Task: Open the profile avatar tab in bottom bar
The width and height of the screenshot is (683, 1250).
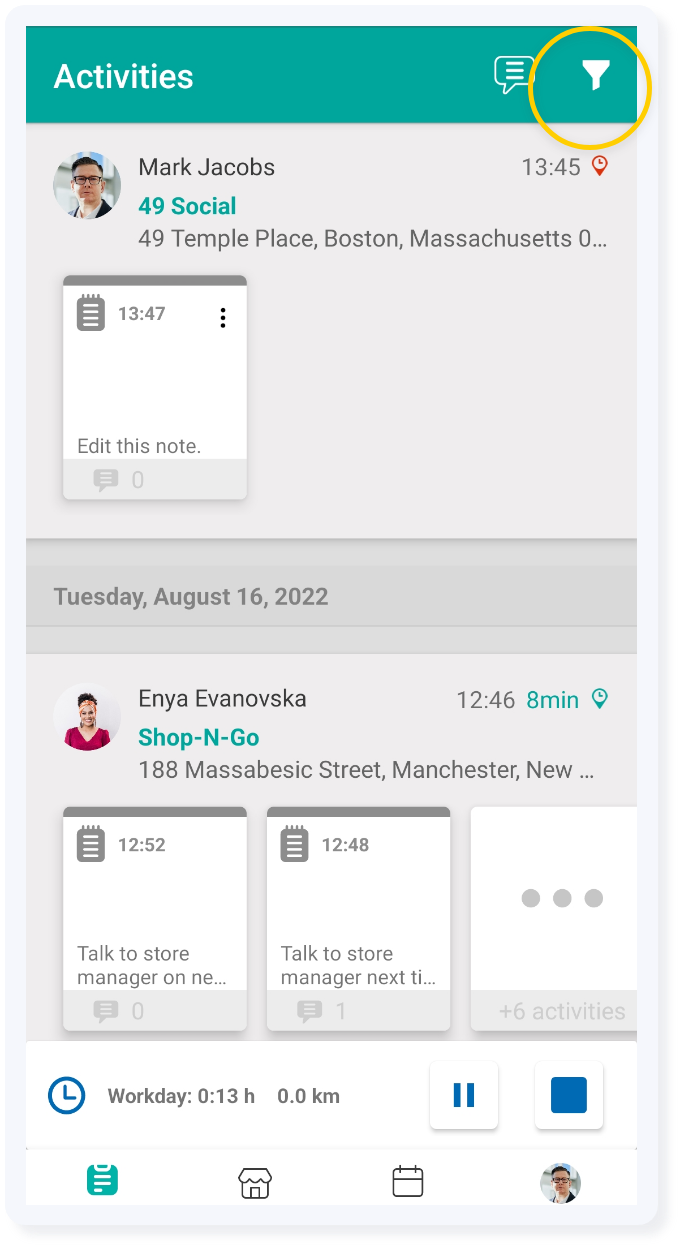Action: (561, 1183)
